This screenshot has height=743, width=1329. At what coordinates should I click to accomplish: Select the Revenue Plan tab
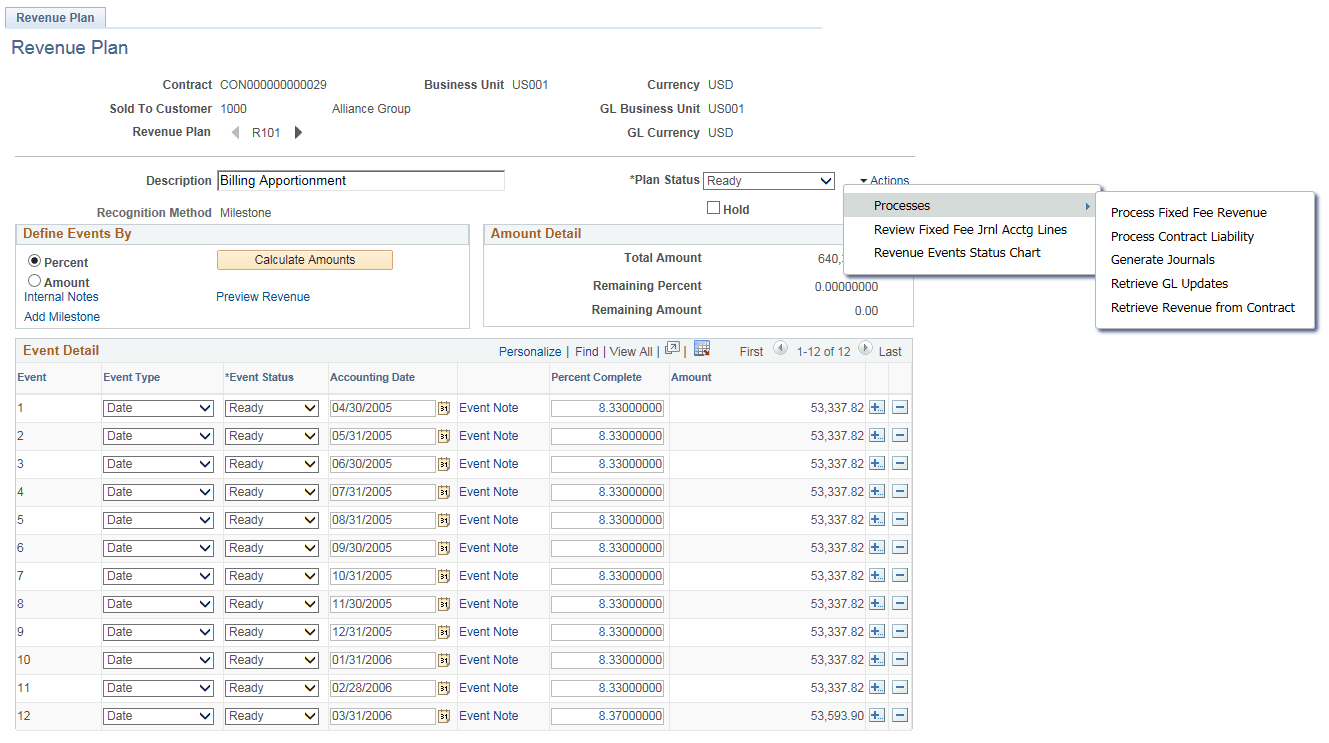click(x=55, y=17)
